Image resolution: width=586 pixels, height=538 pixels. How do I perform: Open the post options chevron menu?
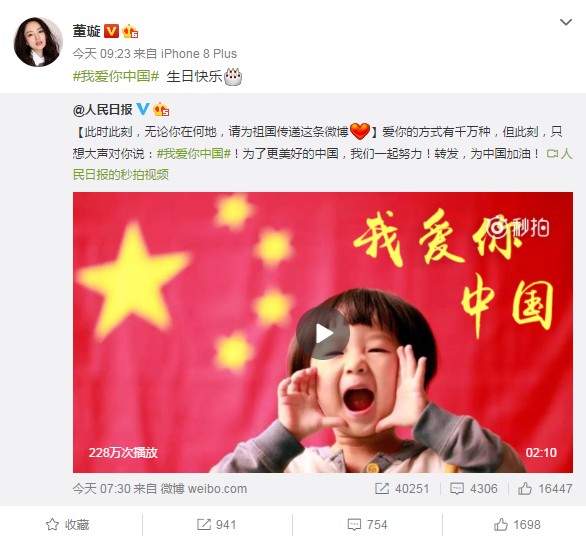pyautogui.click(x=566, y=22)
